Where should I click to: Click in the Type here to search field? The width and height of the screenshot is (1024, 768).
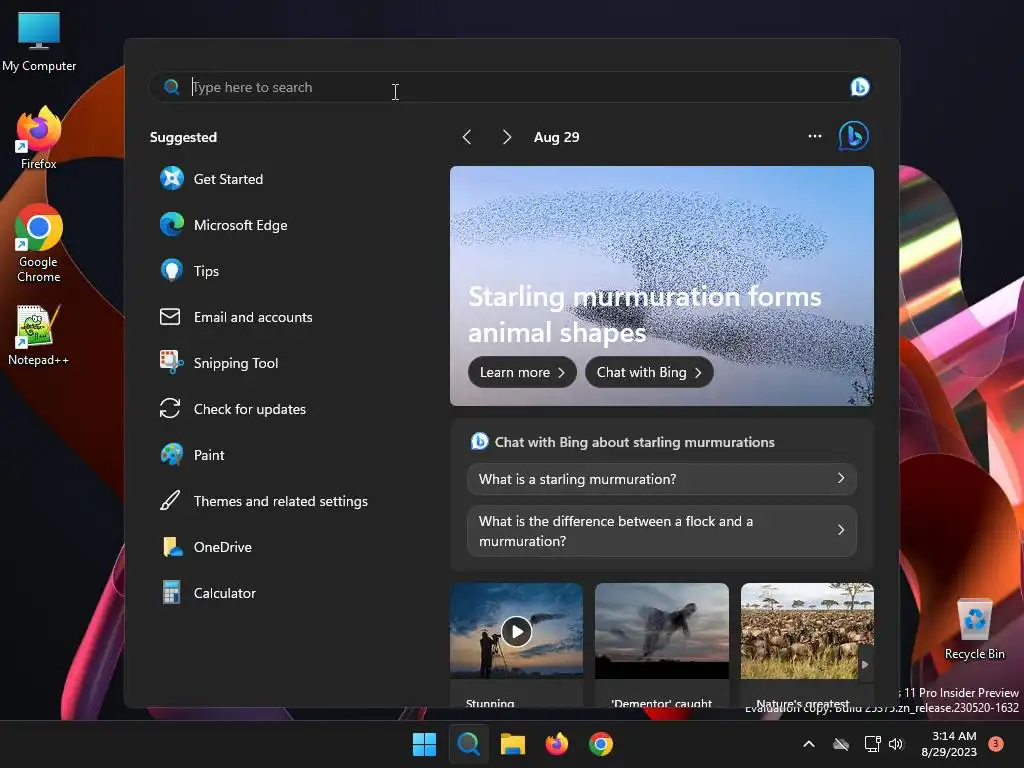pos(509,87)
